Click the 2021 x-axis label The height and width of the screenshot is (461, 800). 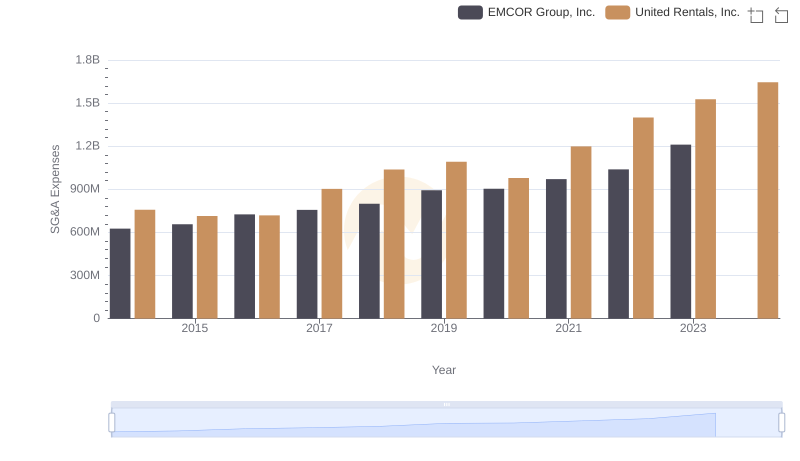point(568,328)
